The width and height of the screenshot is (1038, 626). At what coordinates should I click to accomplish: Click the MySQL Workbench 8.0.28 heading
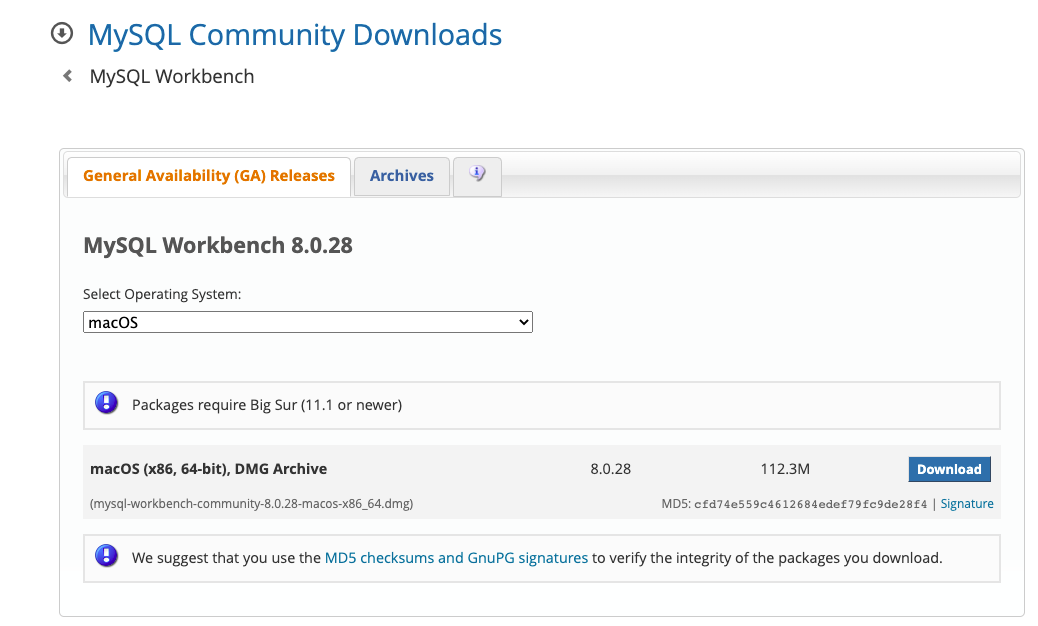point(218,246)
